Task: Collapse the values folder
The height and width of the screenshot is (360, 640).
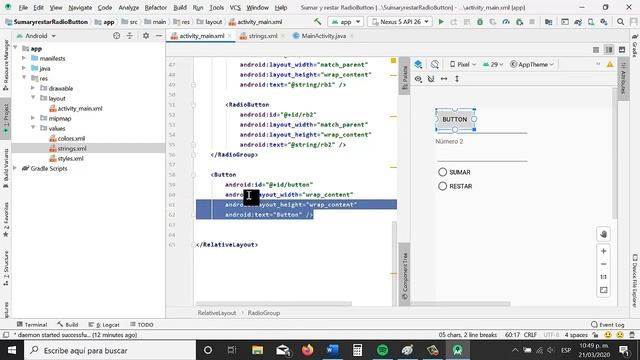Action: [33, 128]
